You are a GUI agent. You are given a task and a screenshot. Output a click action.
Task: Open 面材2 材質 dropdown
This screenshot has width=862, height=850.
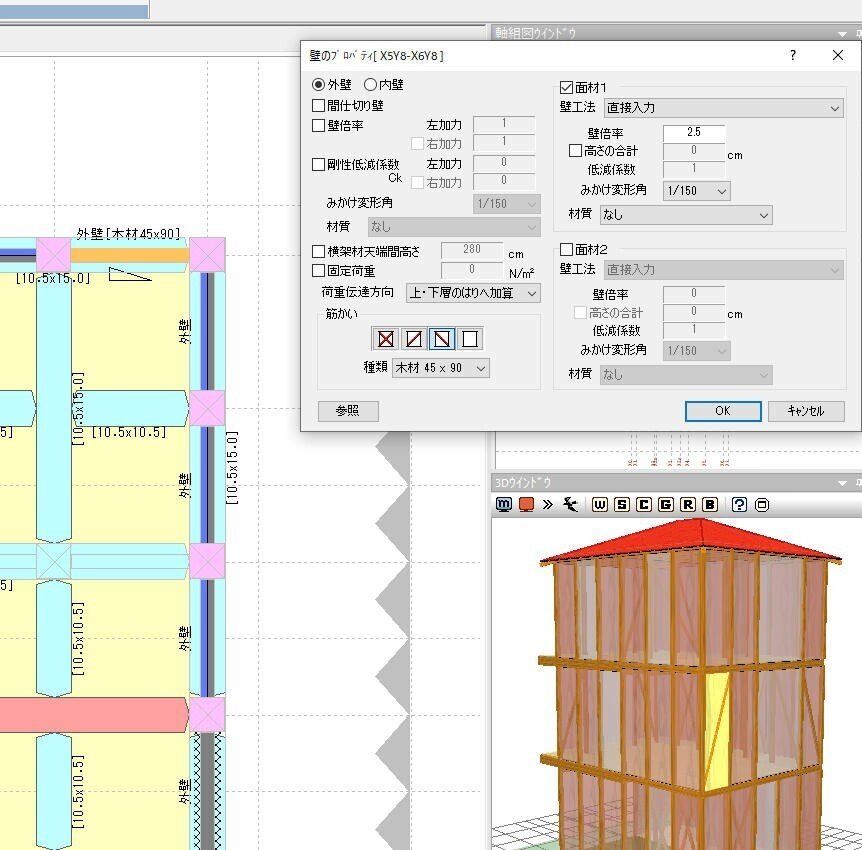click(686, 375)
